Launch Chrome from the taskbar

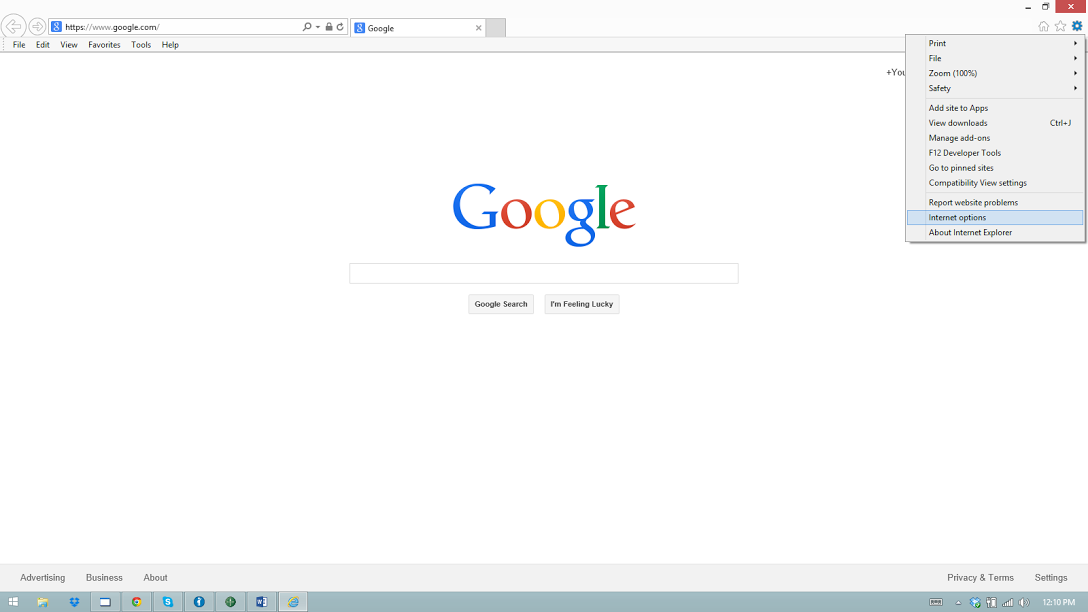tap(137, 602)
